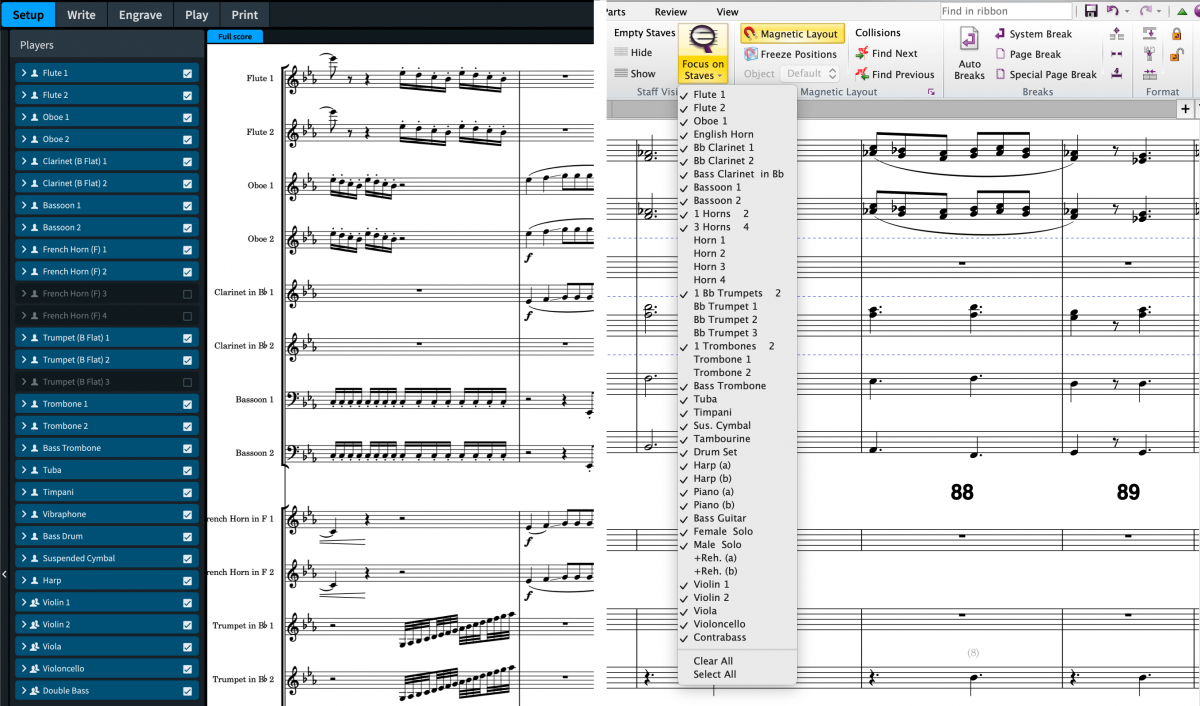Viewport: 1200px width, 706px height.
Task: Click the Object Default stepper arrows
Action: (x=832, y=74)
